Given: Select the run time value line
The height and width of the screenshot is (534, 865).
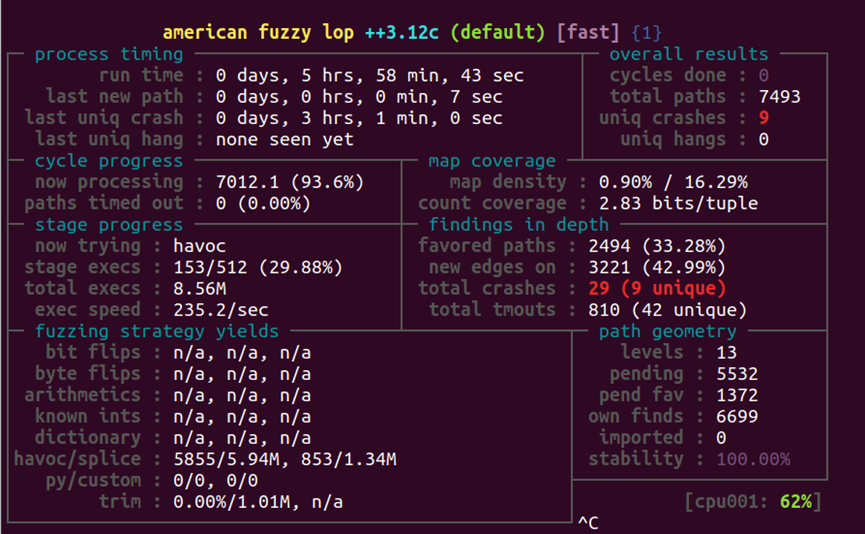Looking at the screenshot, I should pos(370,75).
